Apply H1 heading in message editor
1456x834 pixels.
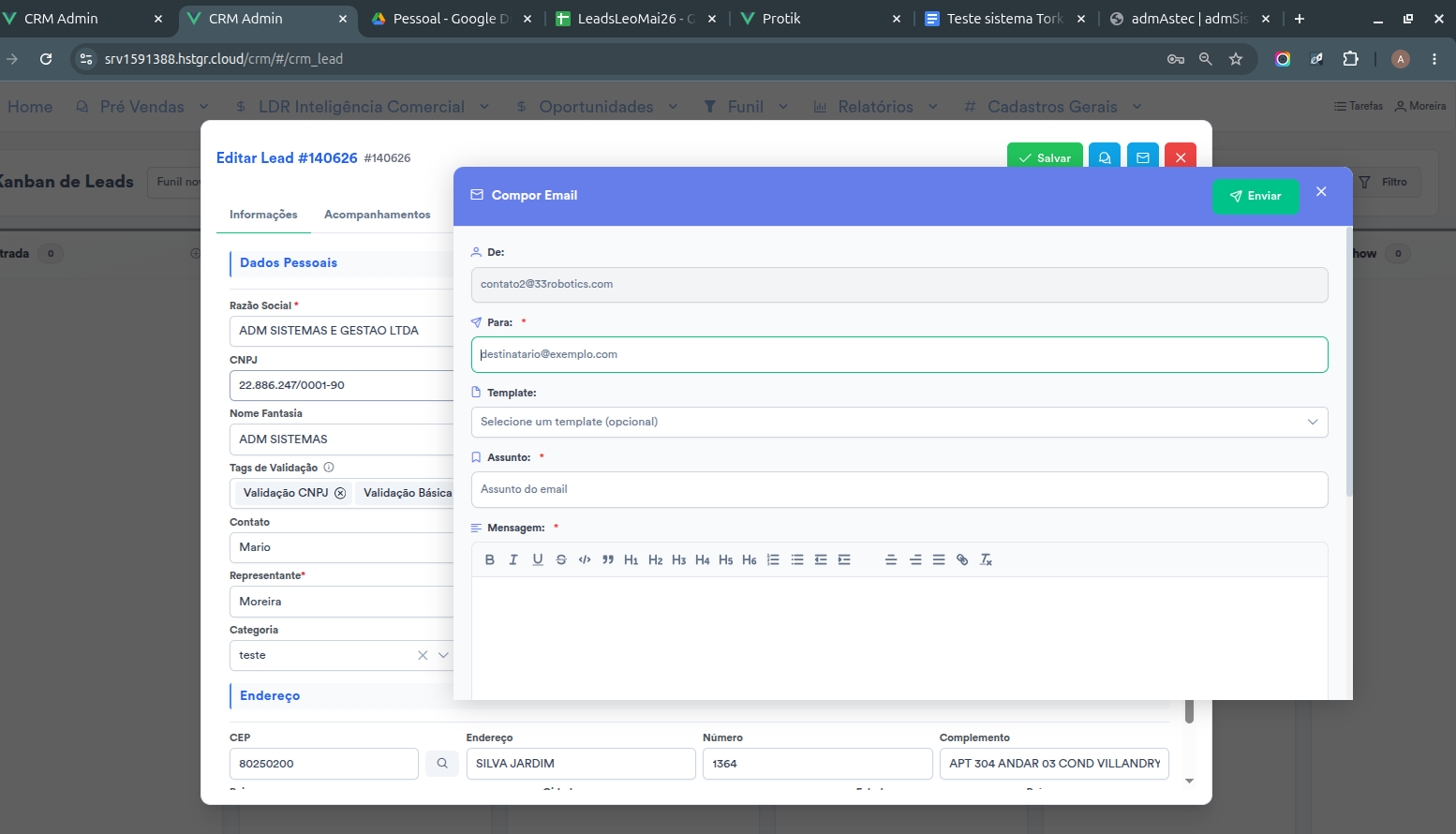[631, 559]
